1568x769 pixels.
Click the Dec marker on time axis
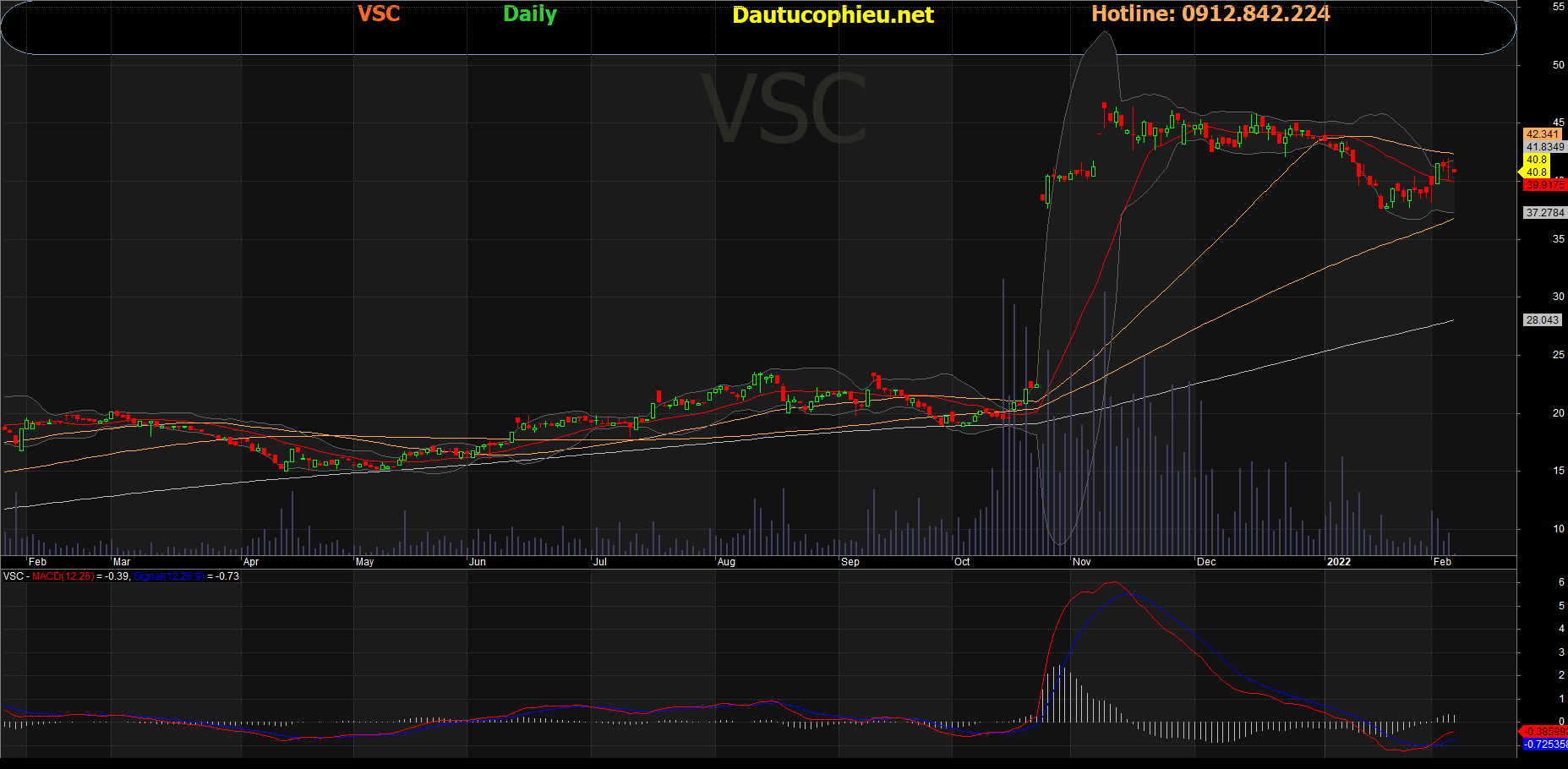(x=1206, y=562)
